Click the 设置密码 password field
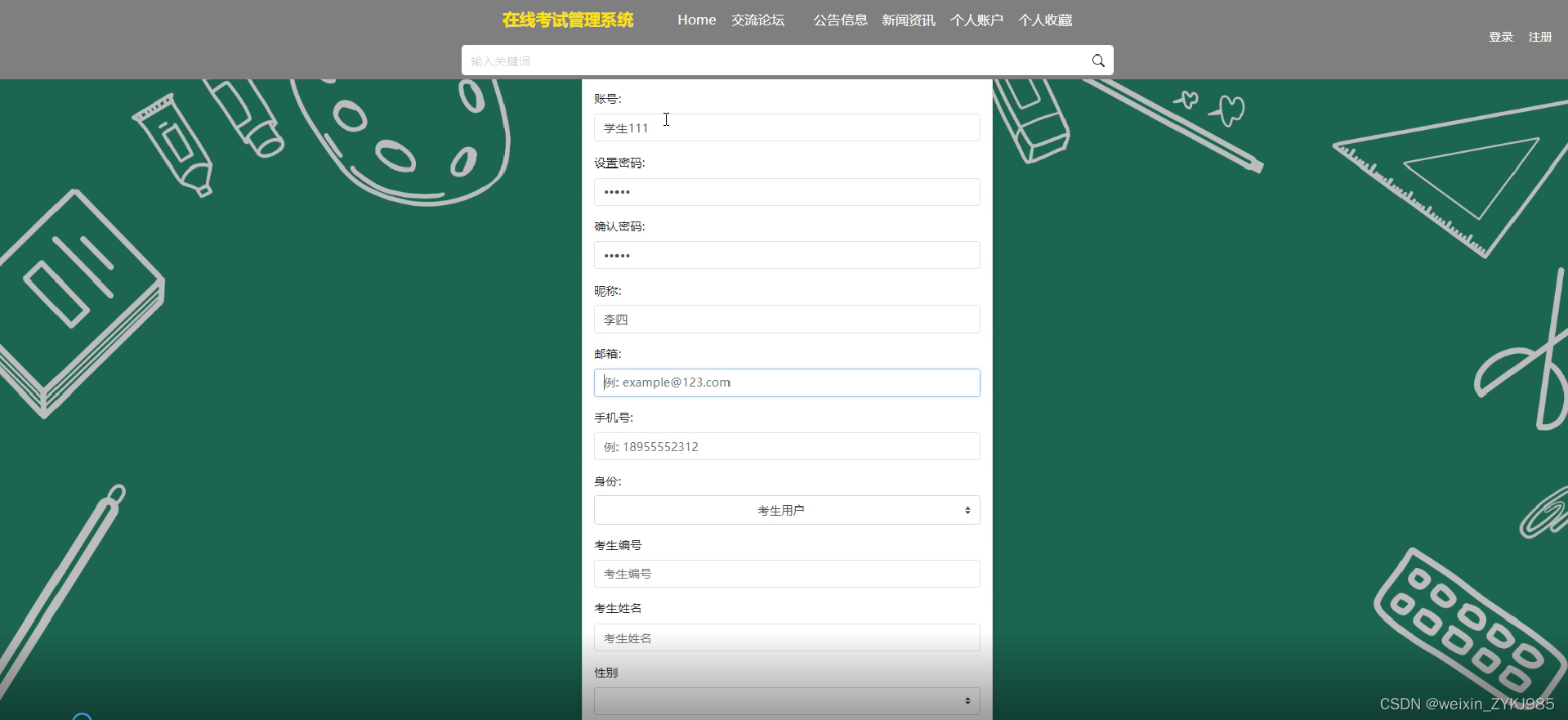 [x=787, y=192]
